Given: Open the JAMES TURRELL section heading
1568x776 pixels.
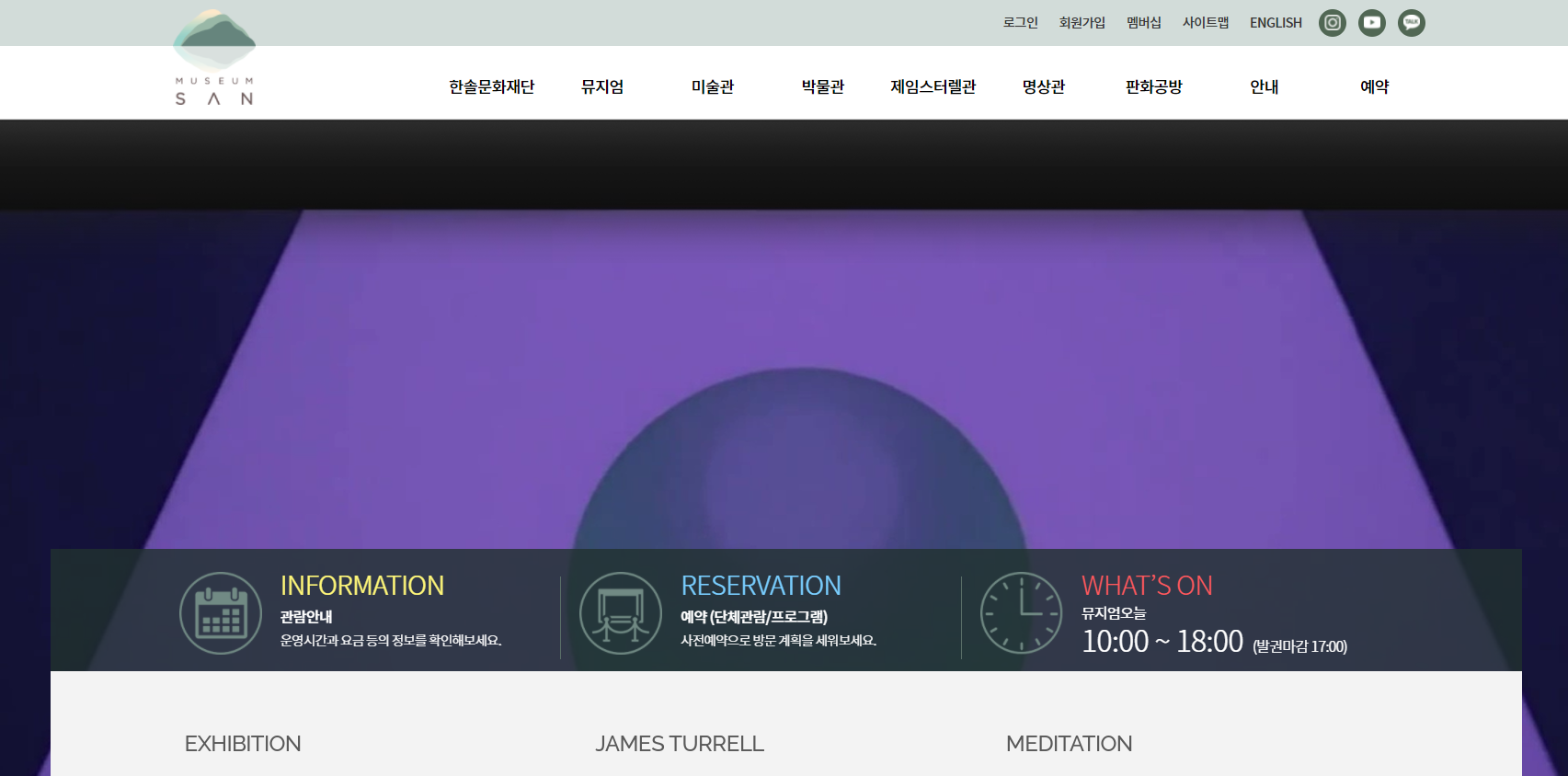Looking at the screenshot, I should click(x=680, y=744).
